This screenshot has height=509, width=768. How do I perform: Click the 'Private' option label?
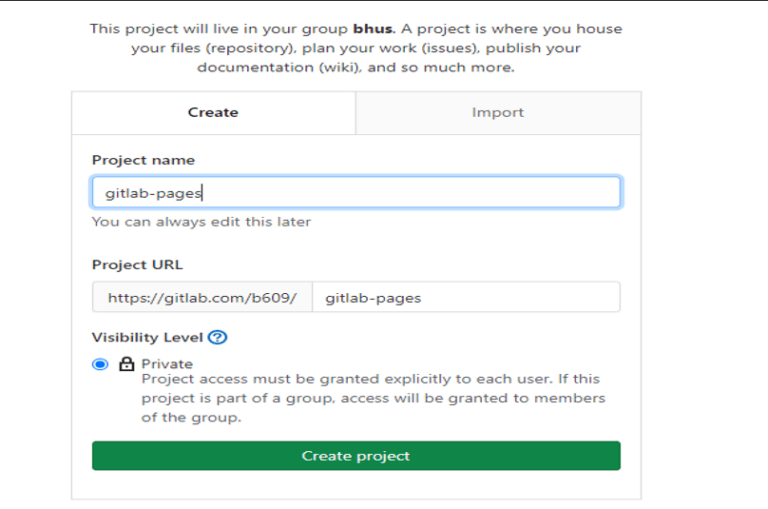pyautogui.click(x=167, y=364)
